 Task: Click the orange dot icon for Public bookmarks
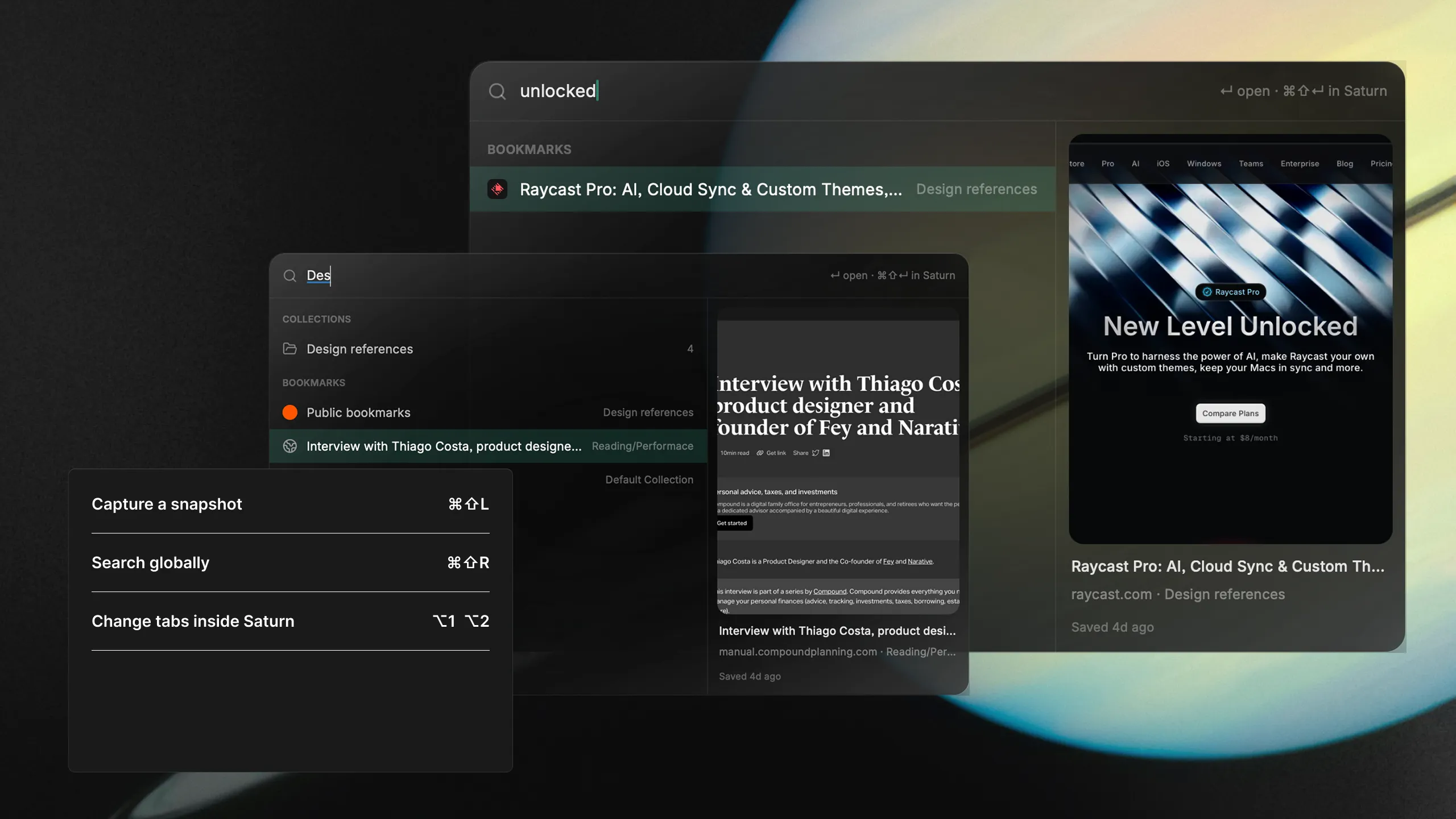[x=290, y=412]
